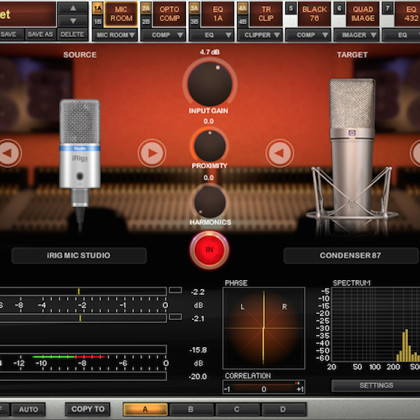Select snapshot A

145,409
